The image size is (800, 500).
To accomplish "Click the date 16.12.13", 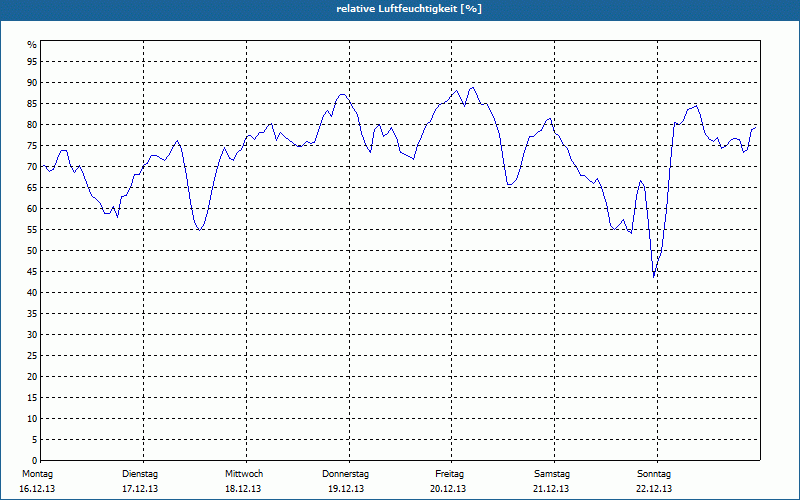I will point(37,489).
